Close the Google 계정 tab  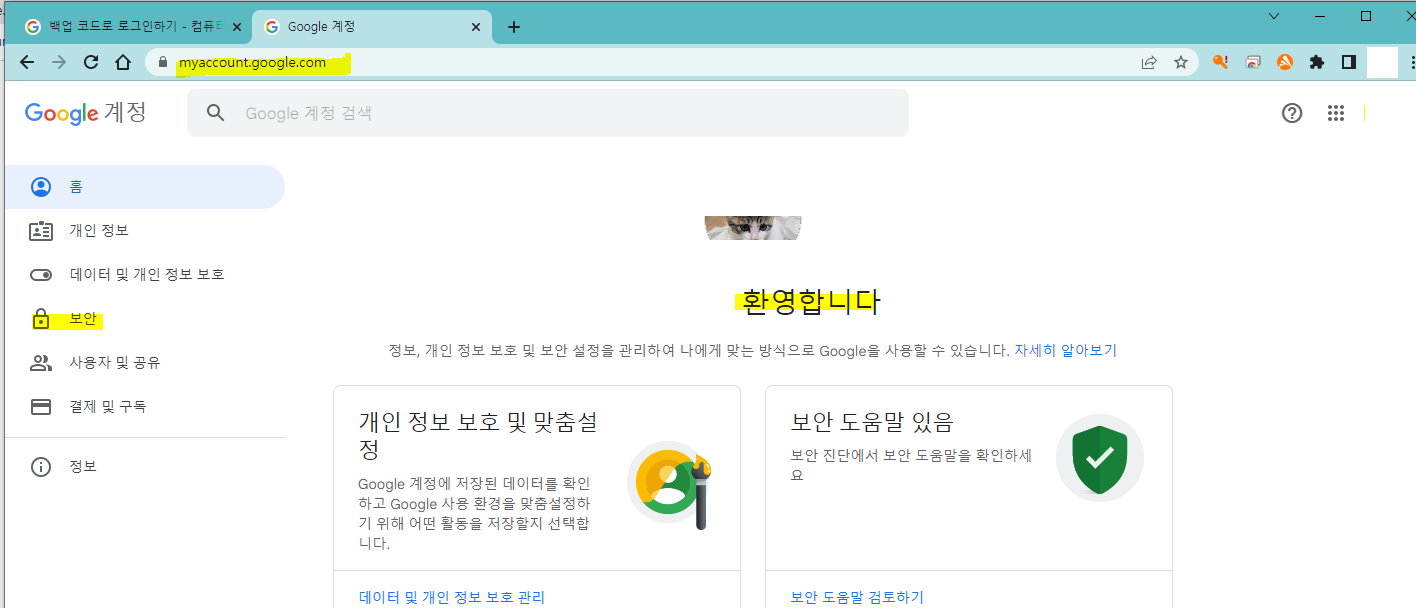(476, 27)
